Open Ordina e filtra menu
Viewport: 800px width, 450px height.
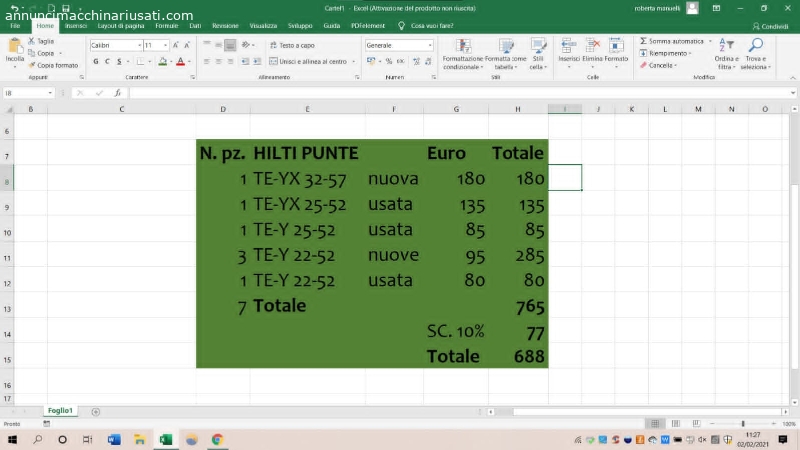726,54
